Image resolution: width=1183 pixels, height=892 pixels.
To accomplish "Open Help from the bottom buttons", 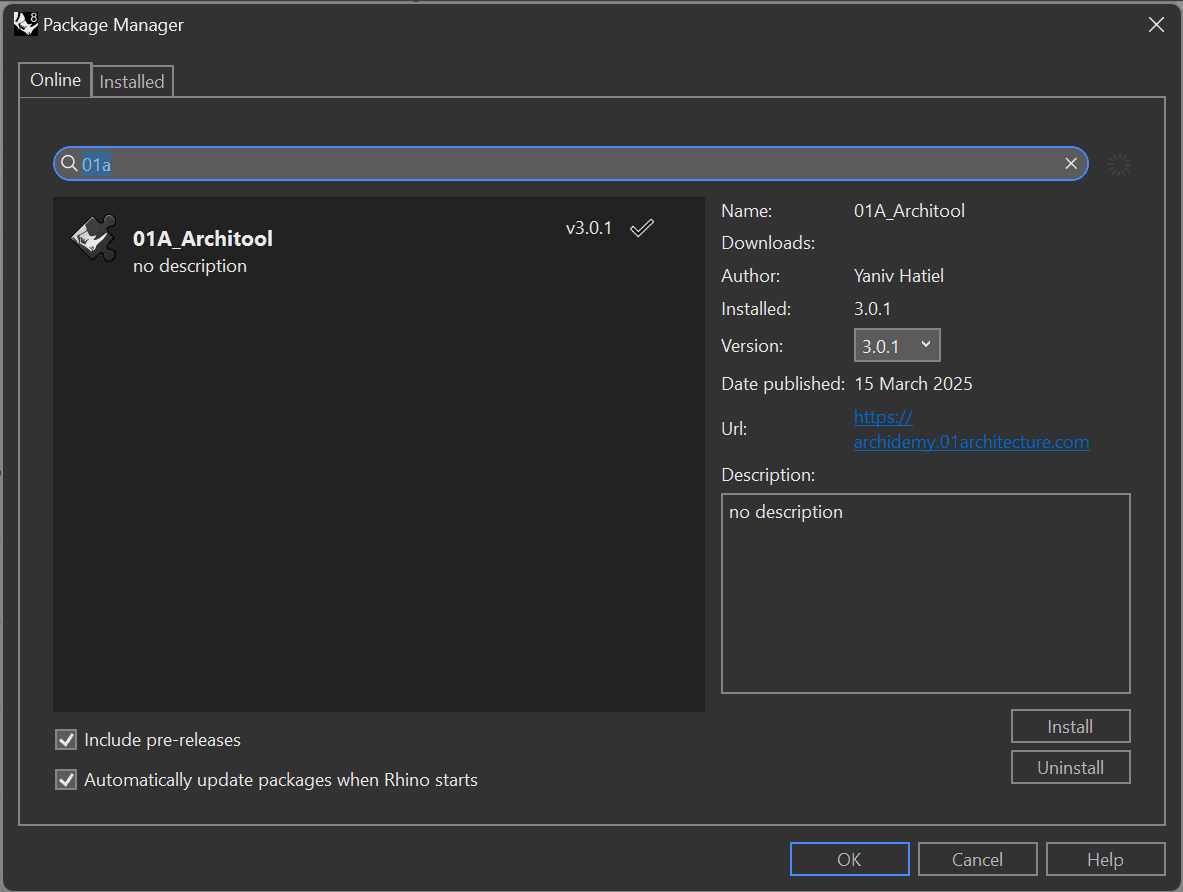I will (x=1105, y=858).
